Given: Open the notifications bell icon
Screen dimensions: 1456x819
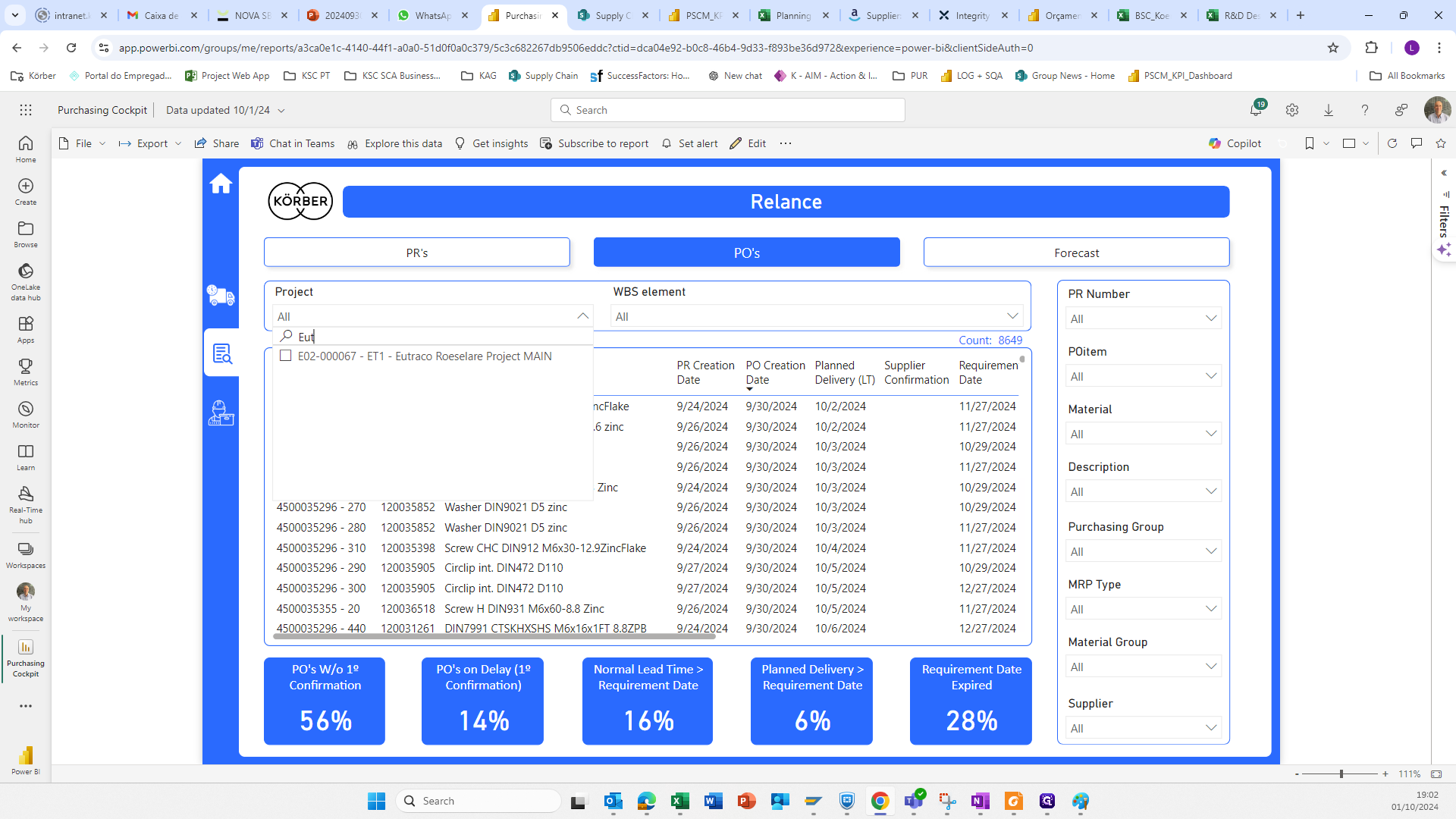Looking at the screenshot, I should [x=1257, y=110].
